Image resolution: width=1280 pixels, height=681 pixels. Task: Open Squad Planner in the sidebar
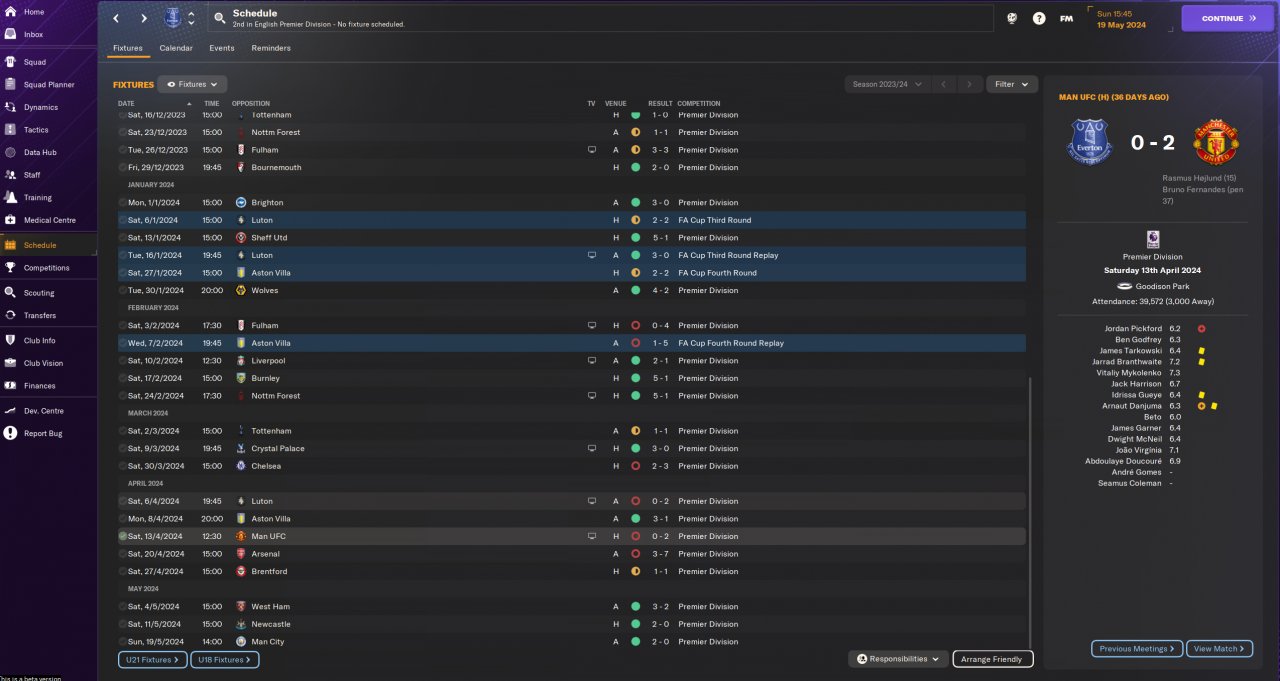pos(48,85)
